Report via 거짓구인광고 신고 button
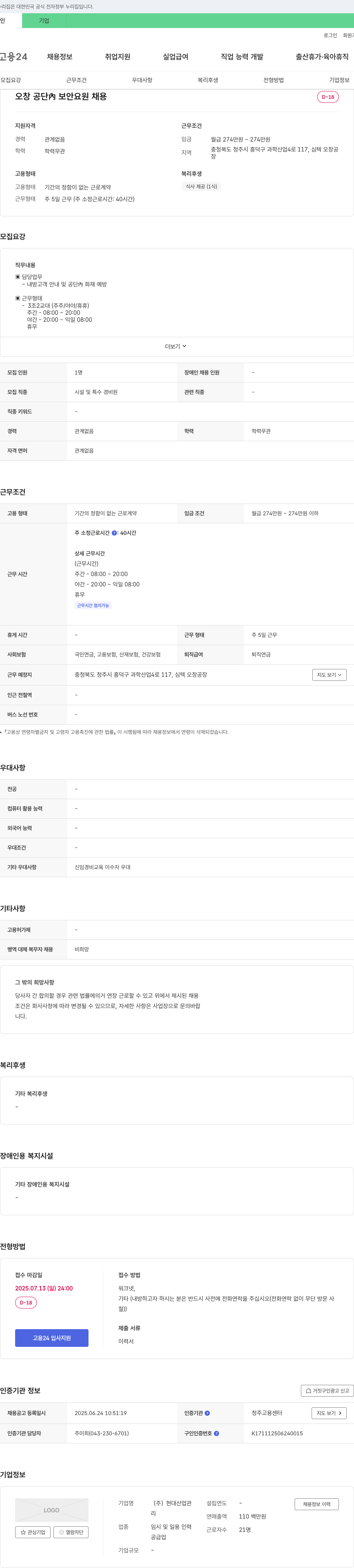The width and height of the screenshot is (354, 1568). click(327, 1391)
